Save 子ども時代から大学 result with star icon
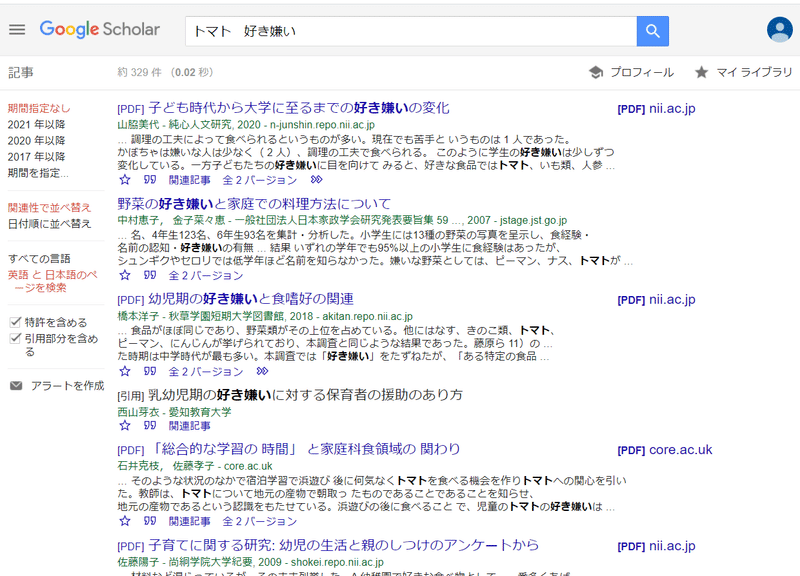This screenshot has width=800, height=576. pos(124,180)
